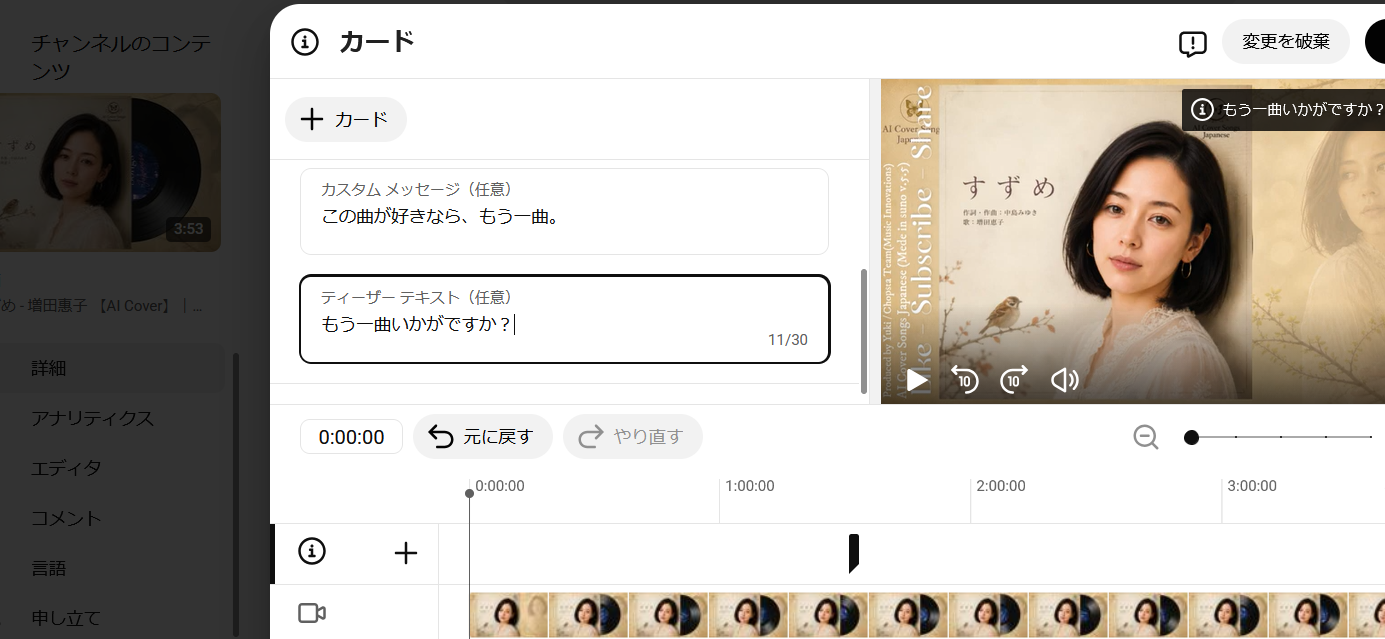
Task: Click the info icon beside カード title
Action: click(305, 42)
